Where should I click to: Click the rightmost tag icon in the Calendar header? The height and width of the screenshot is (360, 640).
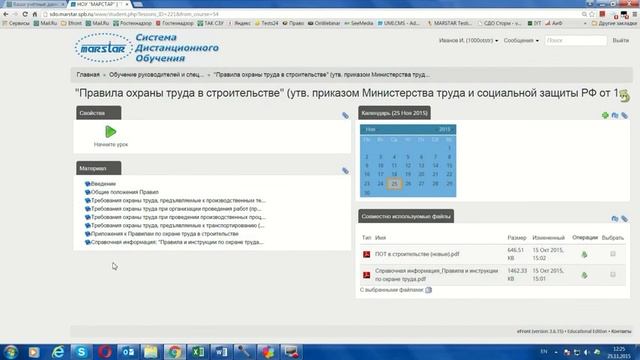pos(624,116)
